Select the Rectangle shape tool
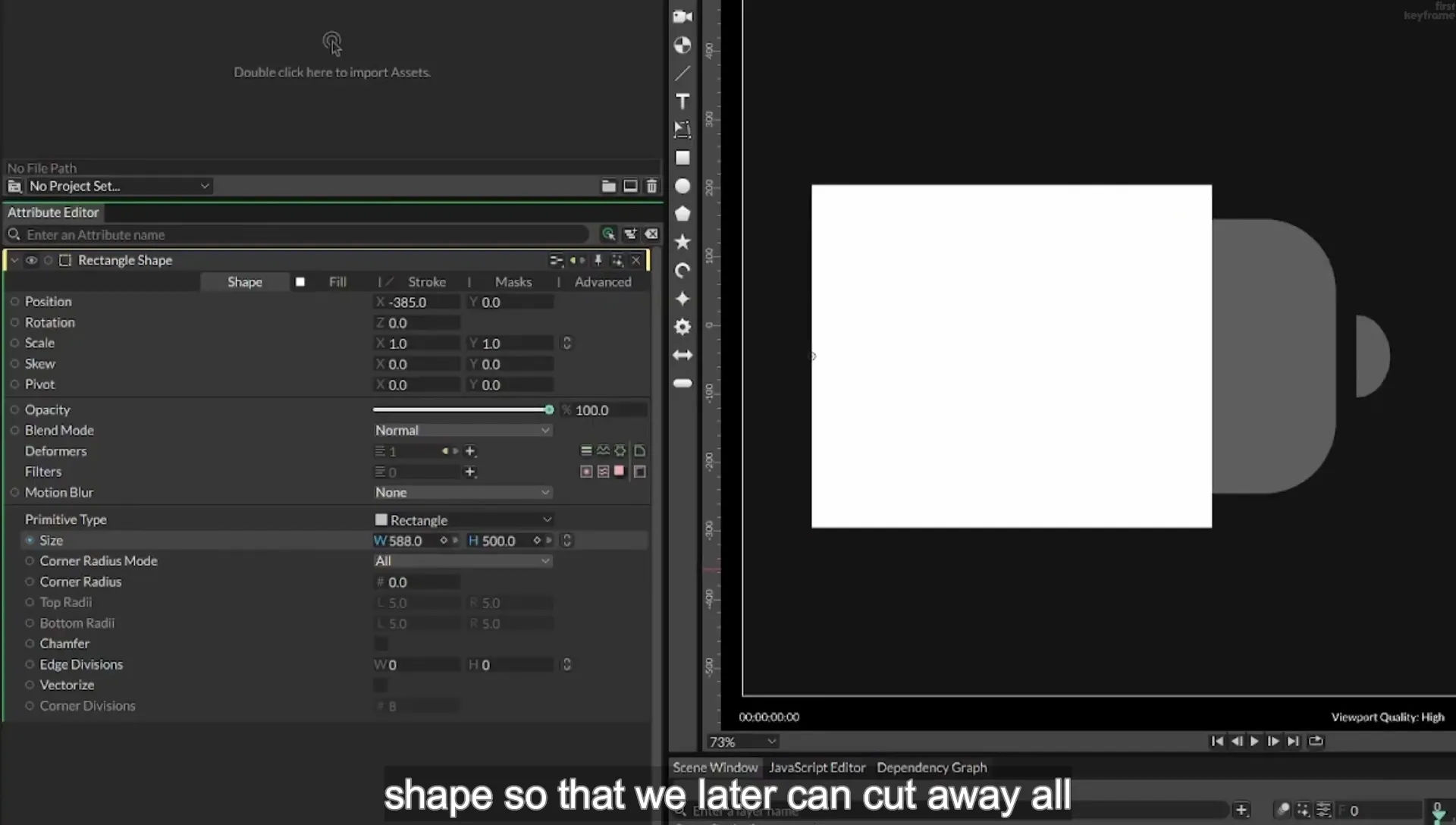 (682, 158)
